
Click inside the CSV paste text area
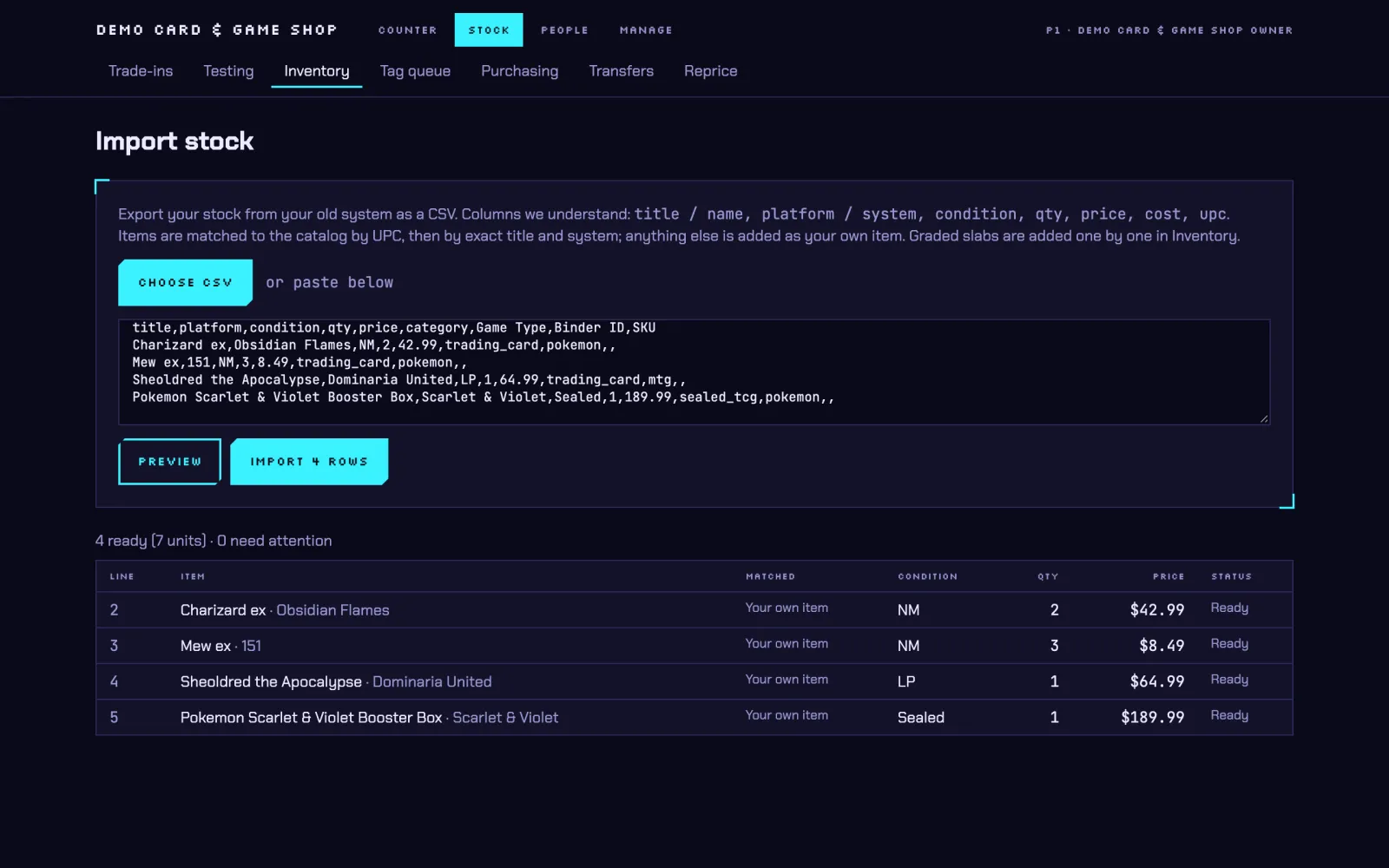[694, 372]
